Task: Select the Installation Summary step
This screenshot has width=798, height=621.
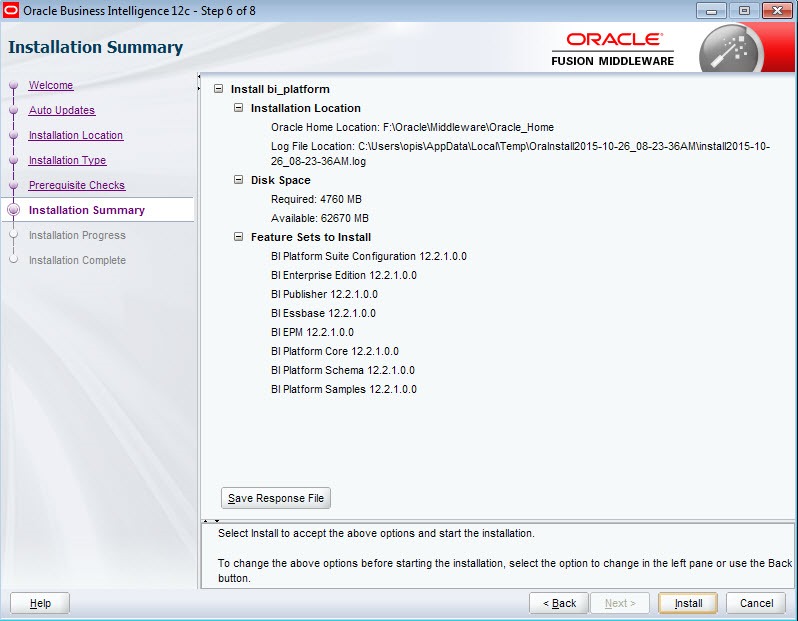Action: 87,210
